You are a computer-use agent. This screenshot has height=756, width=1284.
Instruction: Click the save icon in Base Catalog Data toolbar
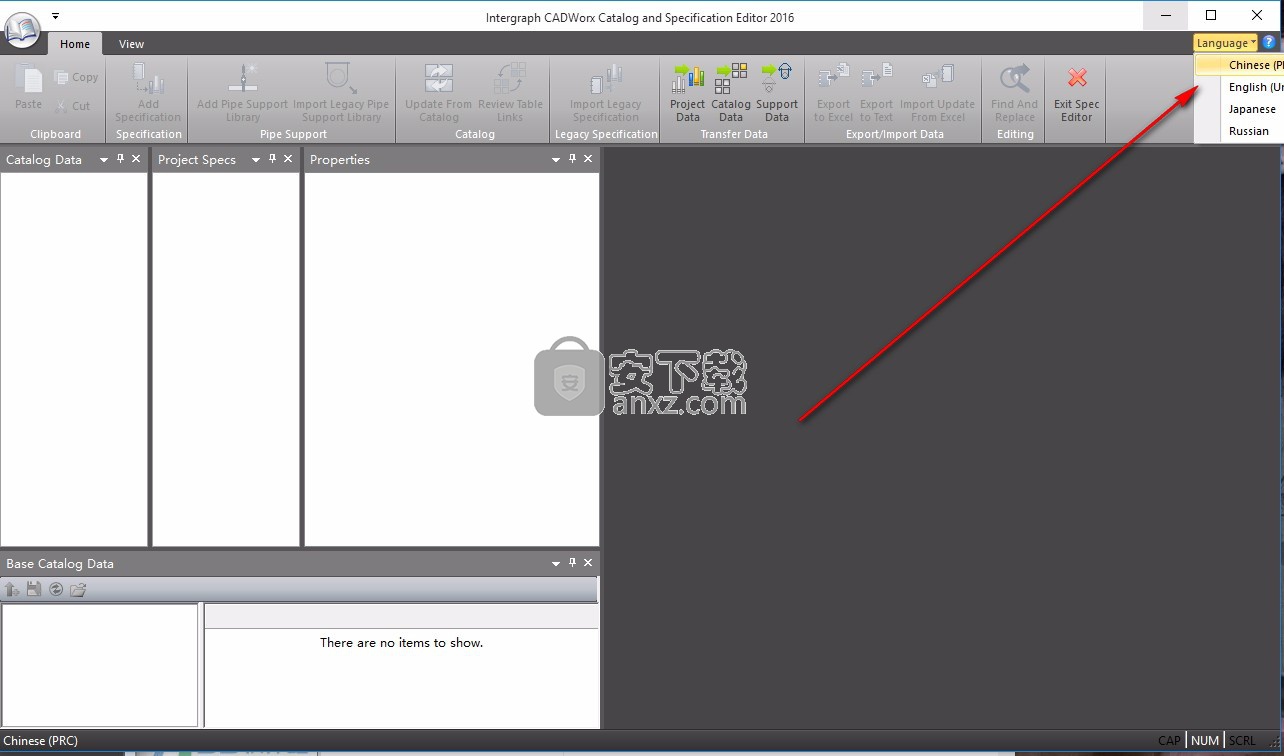34,589
